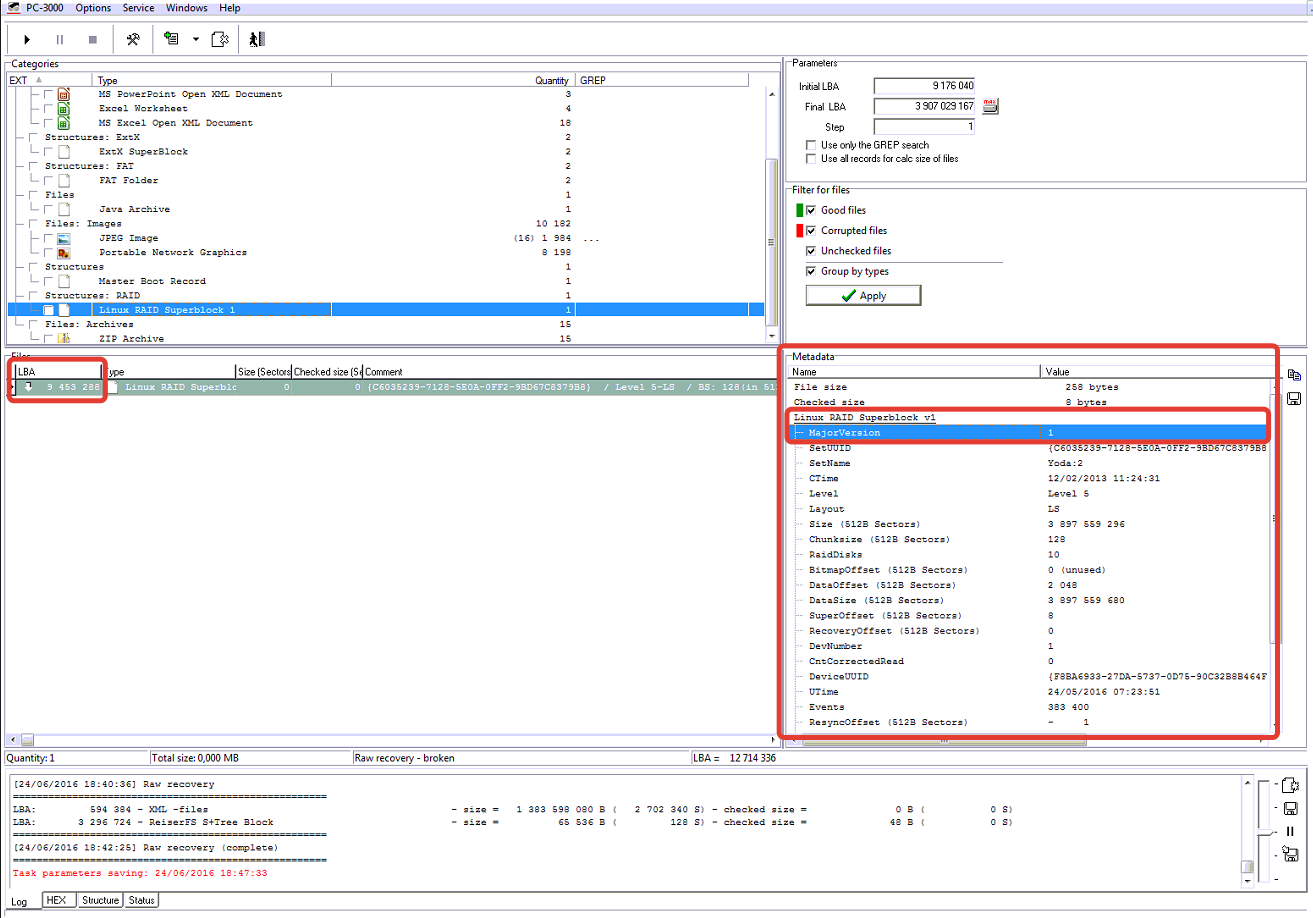Image resolution: width=1313 pixels, height=918 pixels.
Task: Switch to the Structure tab
Action: 101,900
